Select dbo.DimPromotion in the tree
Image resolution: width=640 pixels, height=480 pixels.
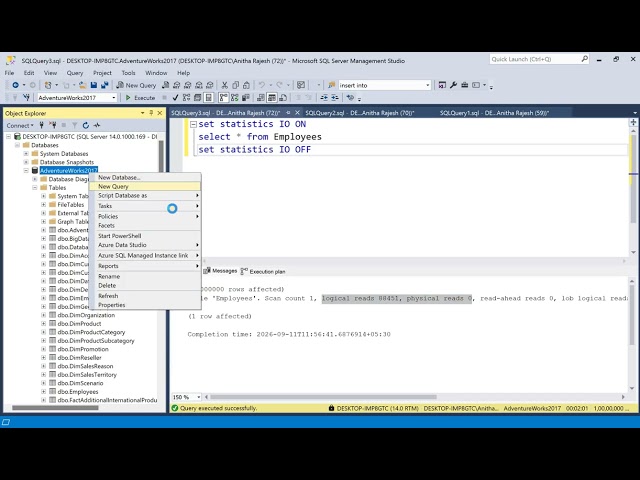point(83,349)
